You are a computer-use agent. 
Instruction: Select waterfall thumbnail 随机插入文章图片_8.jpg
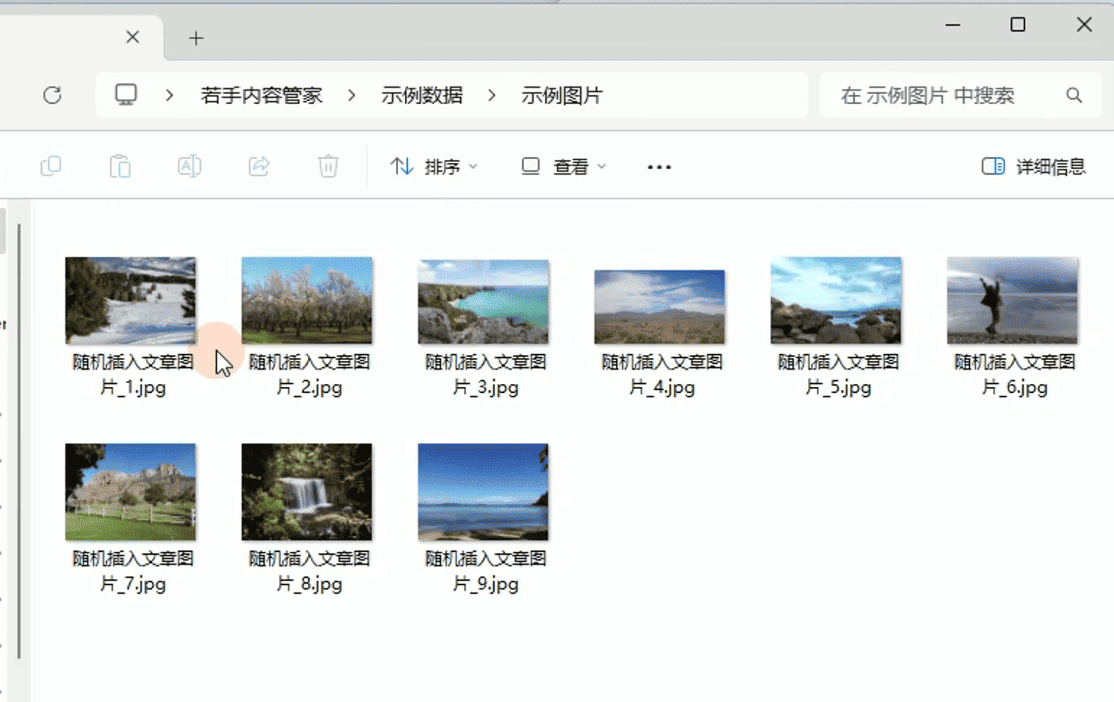coord(307,492)
